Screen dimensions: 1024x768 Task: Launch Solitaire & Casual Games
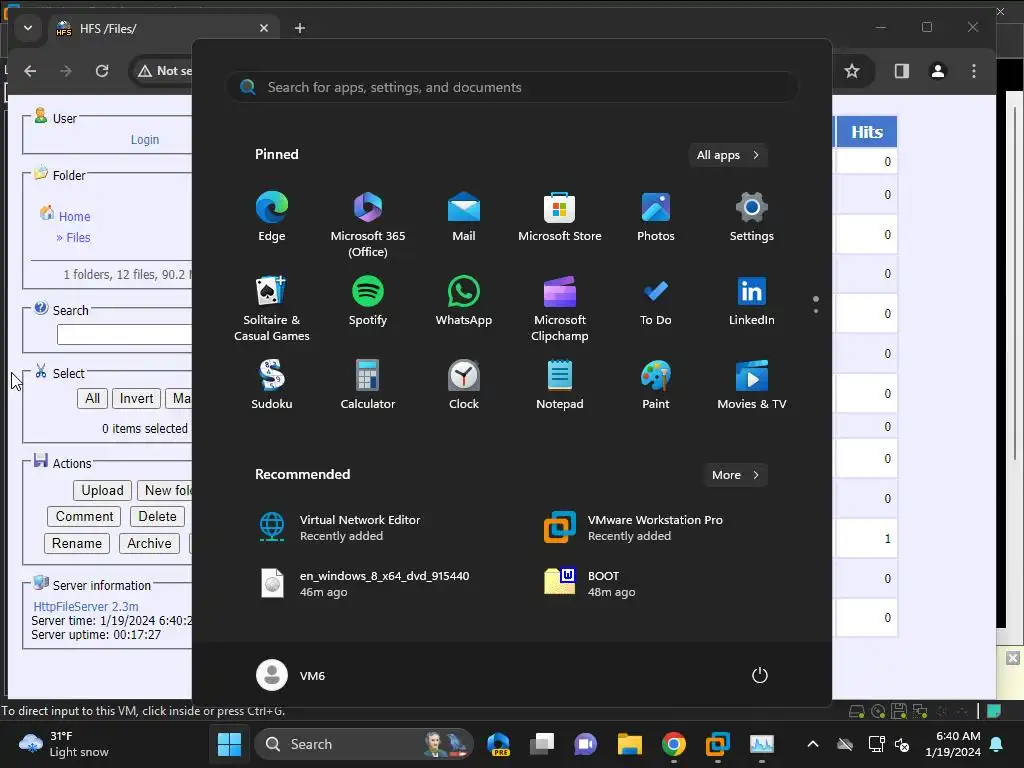coord(272,308)
